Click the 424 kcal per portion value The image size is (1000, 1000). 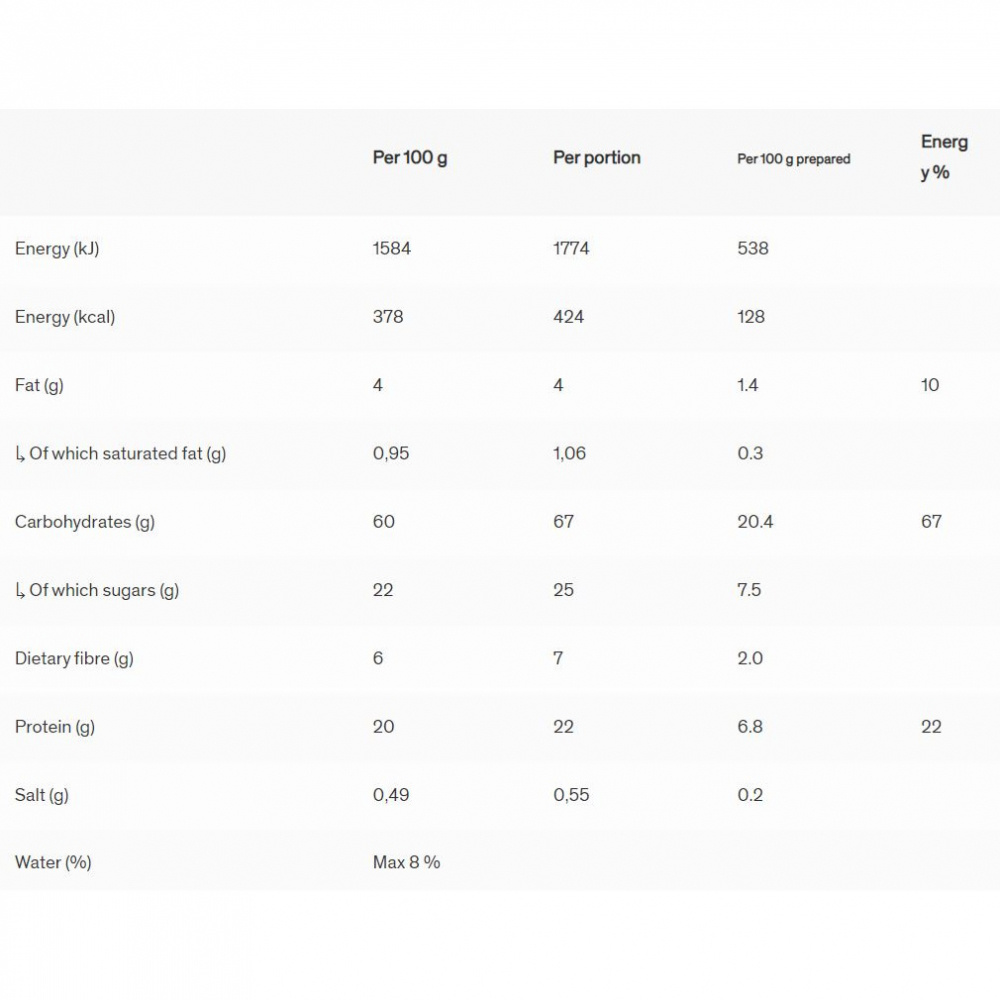pos(569,317)
